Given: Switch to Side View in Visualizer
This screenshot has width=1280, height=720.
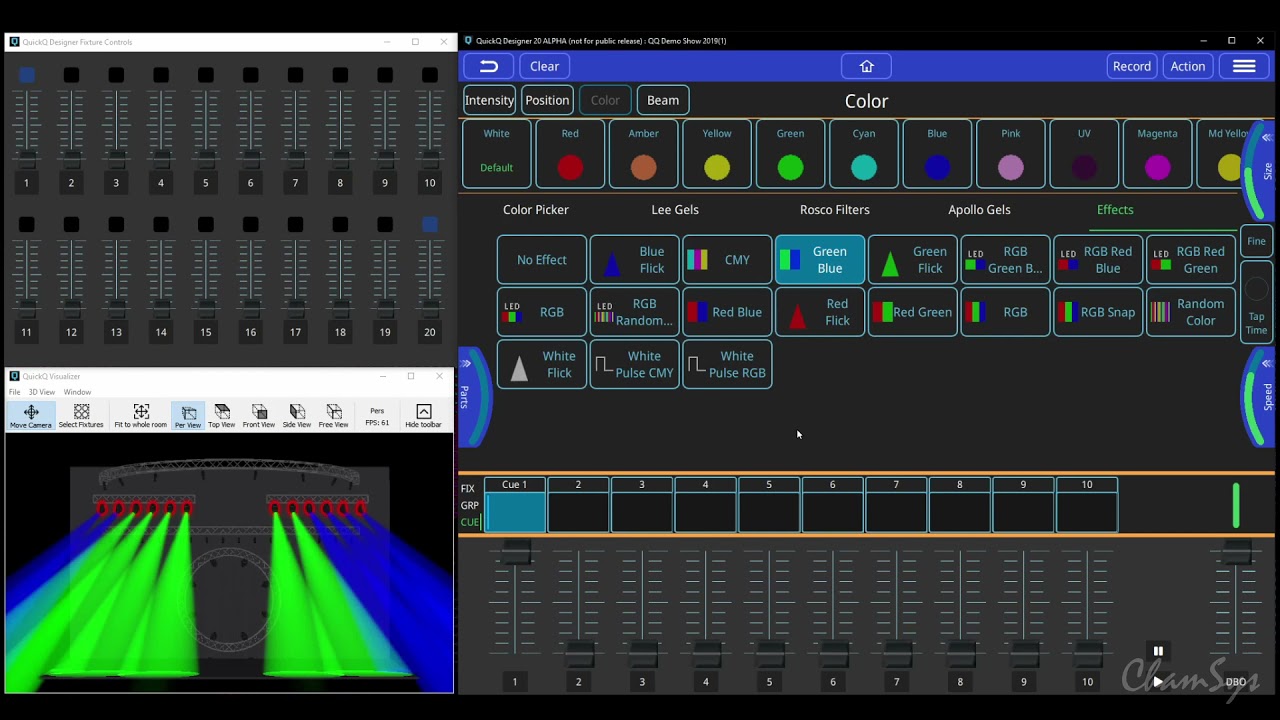Looking at the screenshot, I should 297,416.
